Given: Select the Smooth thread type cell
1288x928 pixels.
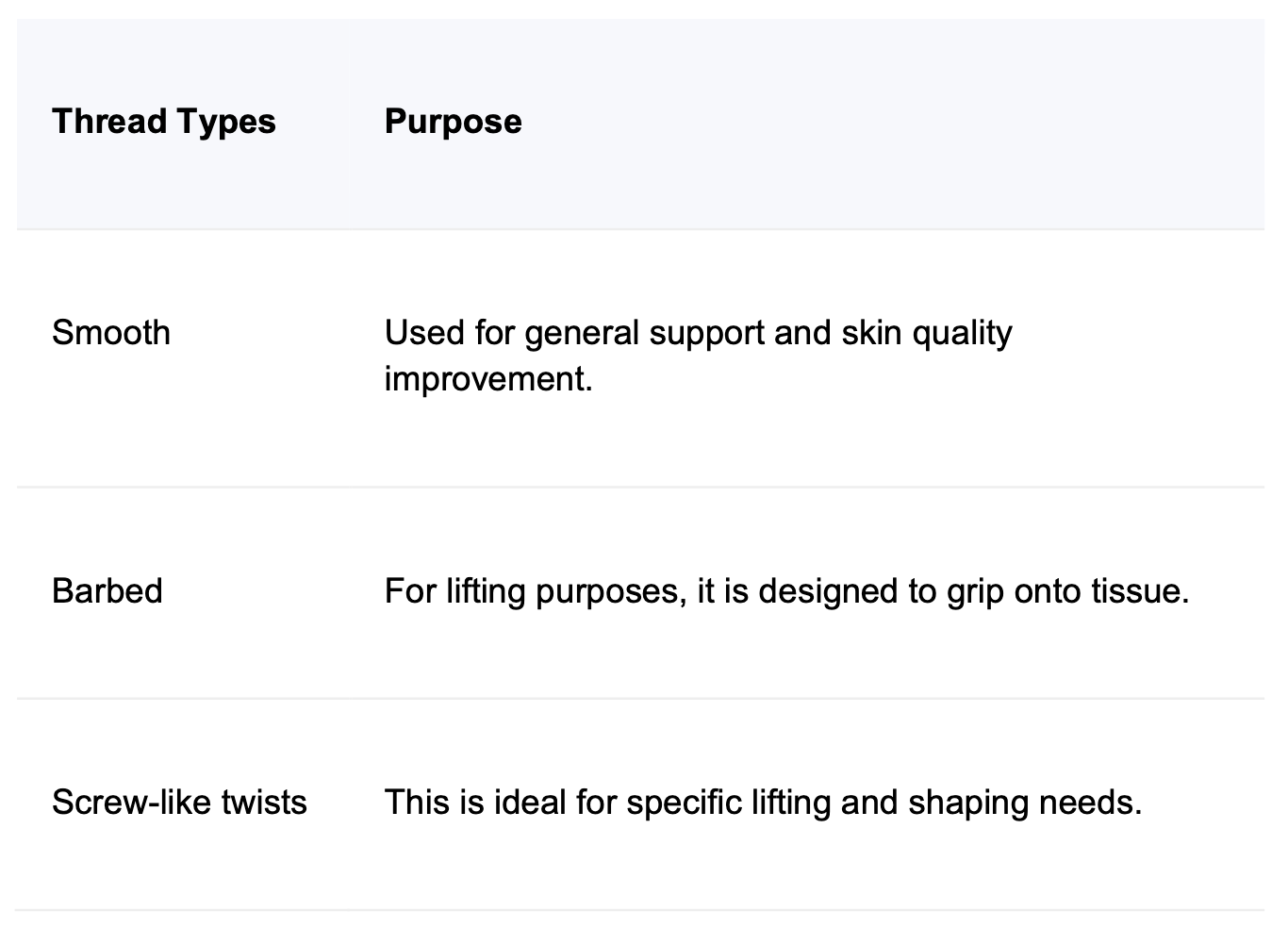Looking at the screenshot, I should click(111, 333).
